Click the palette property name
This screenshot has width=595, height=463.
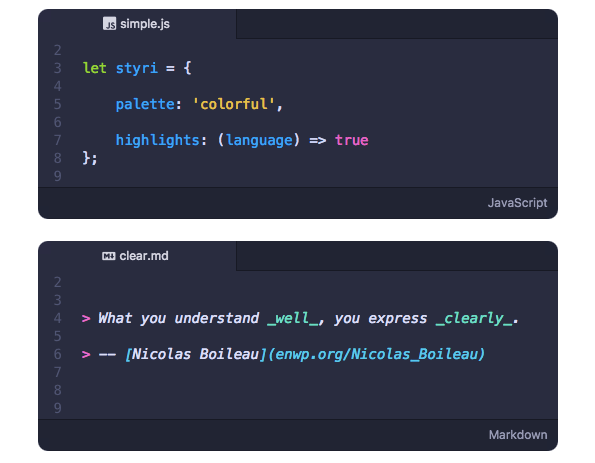[145, 104]
